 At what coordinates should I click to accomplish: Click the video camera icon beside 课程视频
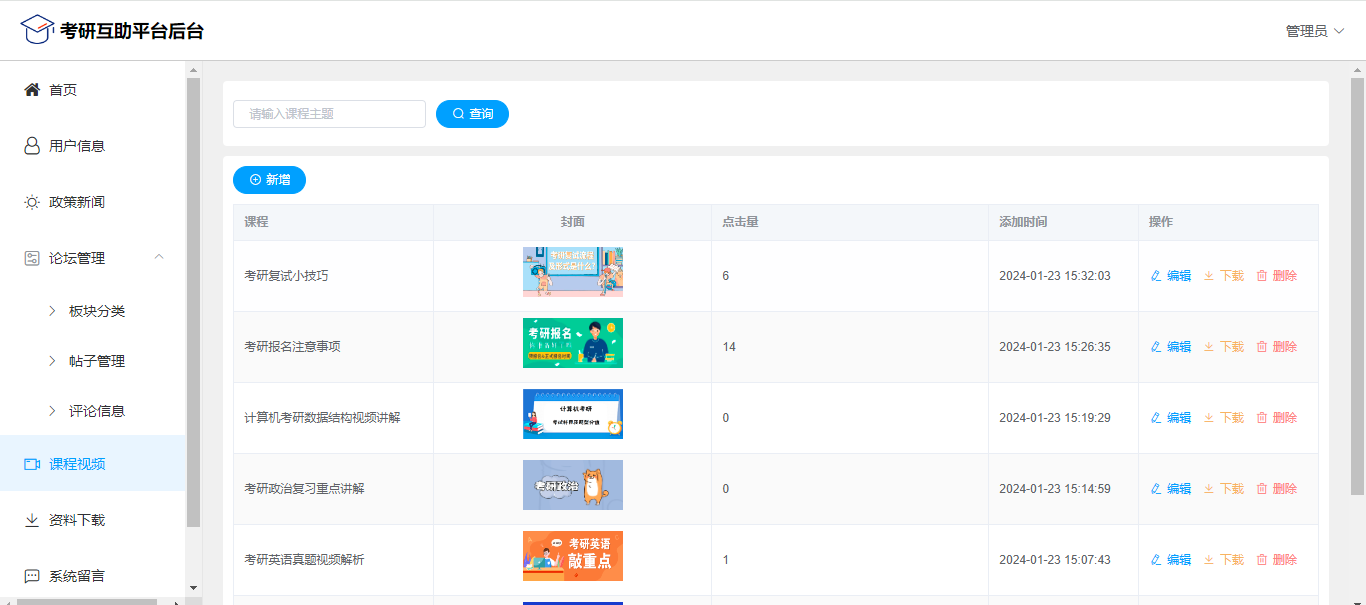[x=32, y=464]
